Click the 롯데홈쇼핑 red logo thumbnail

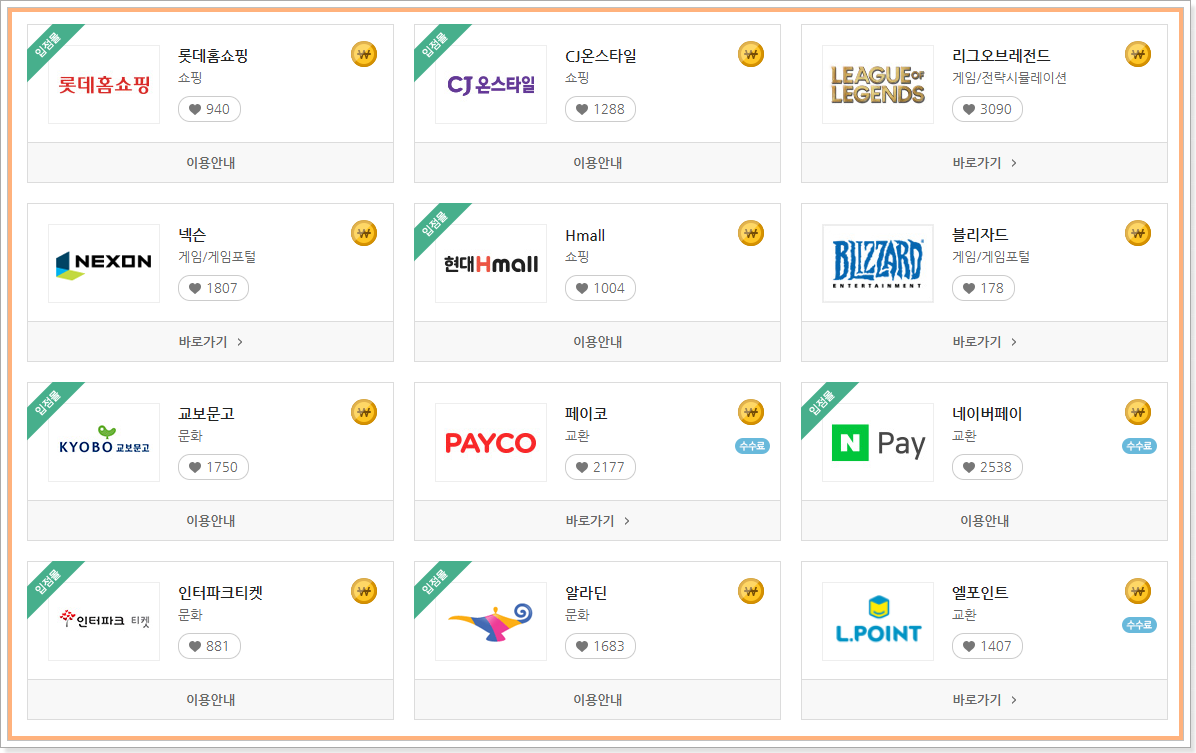point(104,85)
